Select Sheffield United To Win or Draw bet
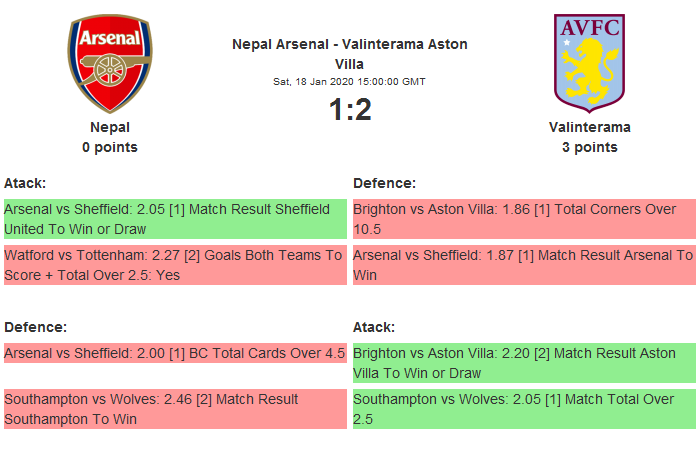This screenshot has height=460, width=700. pos(175,219)
